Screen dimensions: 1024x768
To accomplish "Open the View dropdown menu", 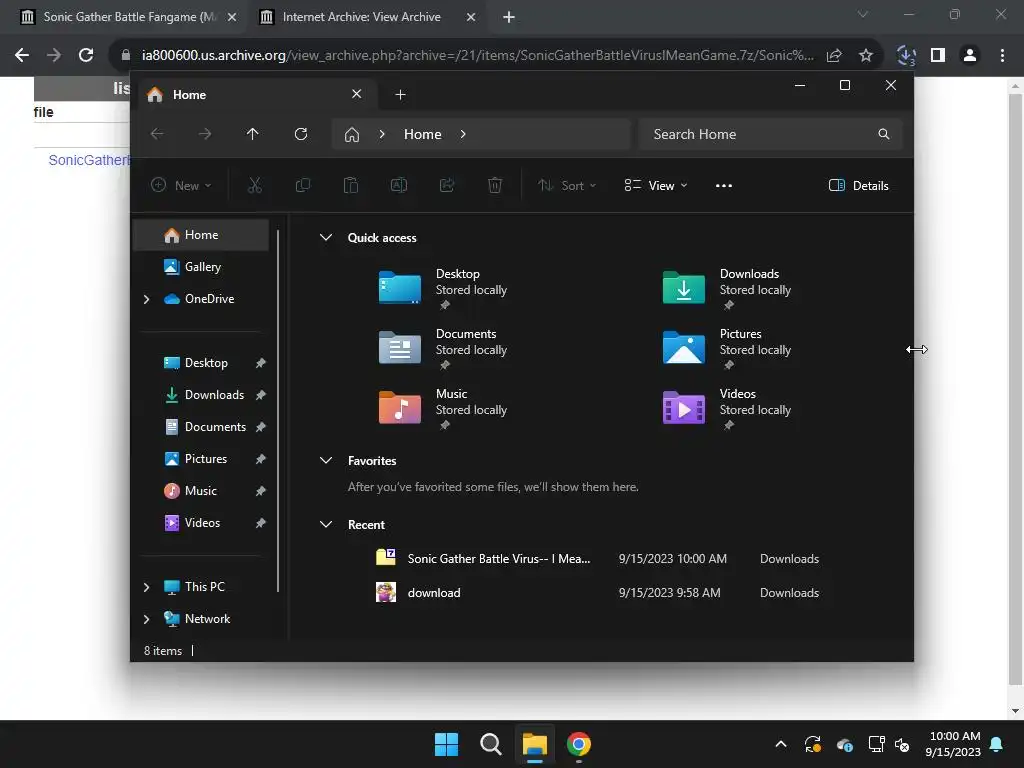I will (x=656, y=185).
